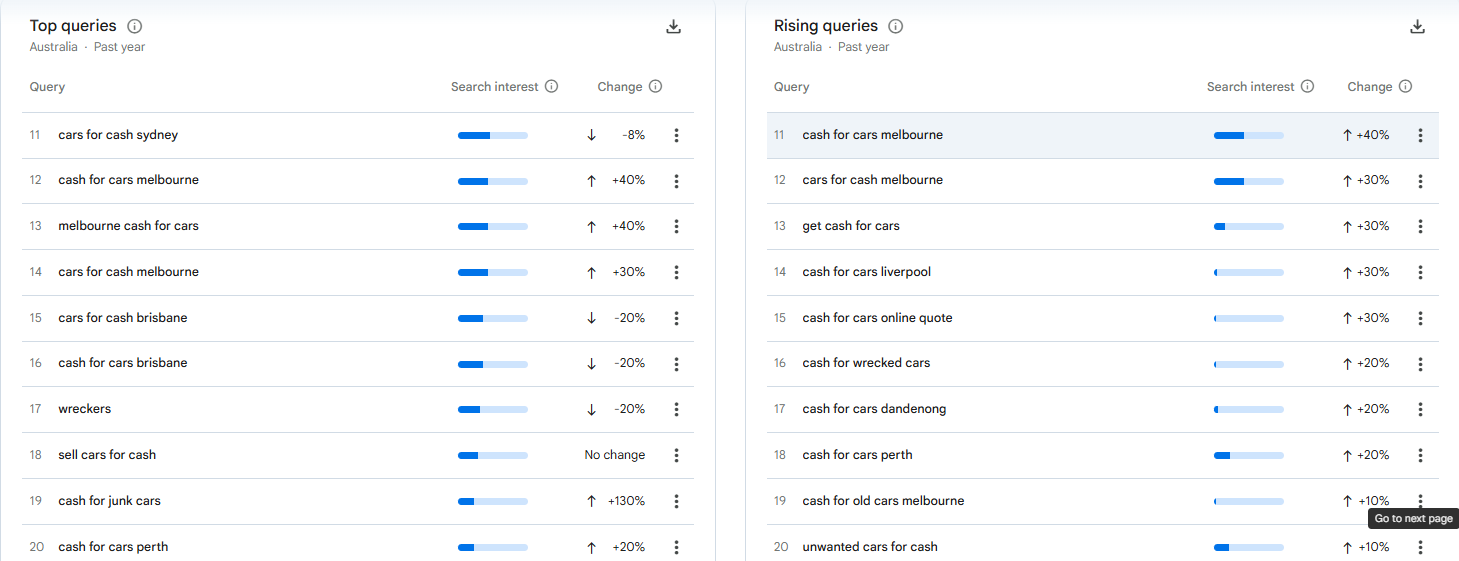Click the Top queries Query column header
The width and height of the screenshot is (1459, 561).
click(47, 87)
